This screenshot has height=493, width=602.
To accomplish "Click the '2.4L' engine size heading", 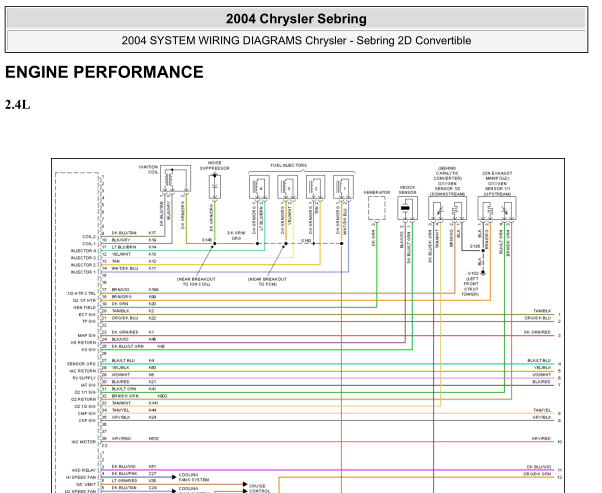I will [x=17, y=104].
